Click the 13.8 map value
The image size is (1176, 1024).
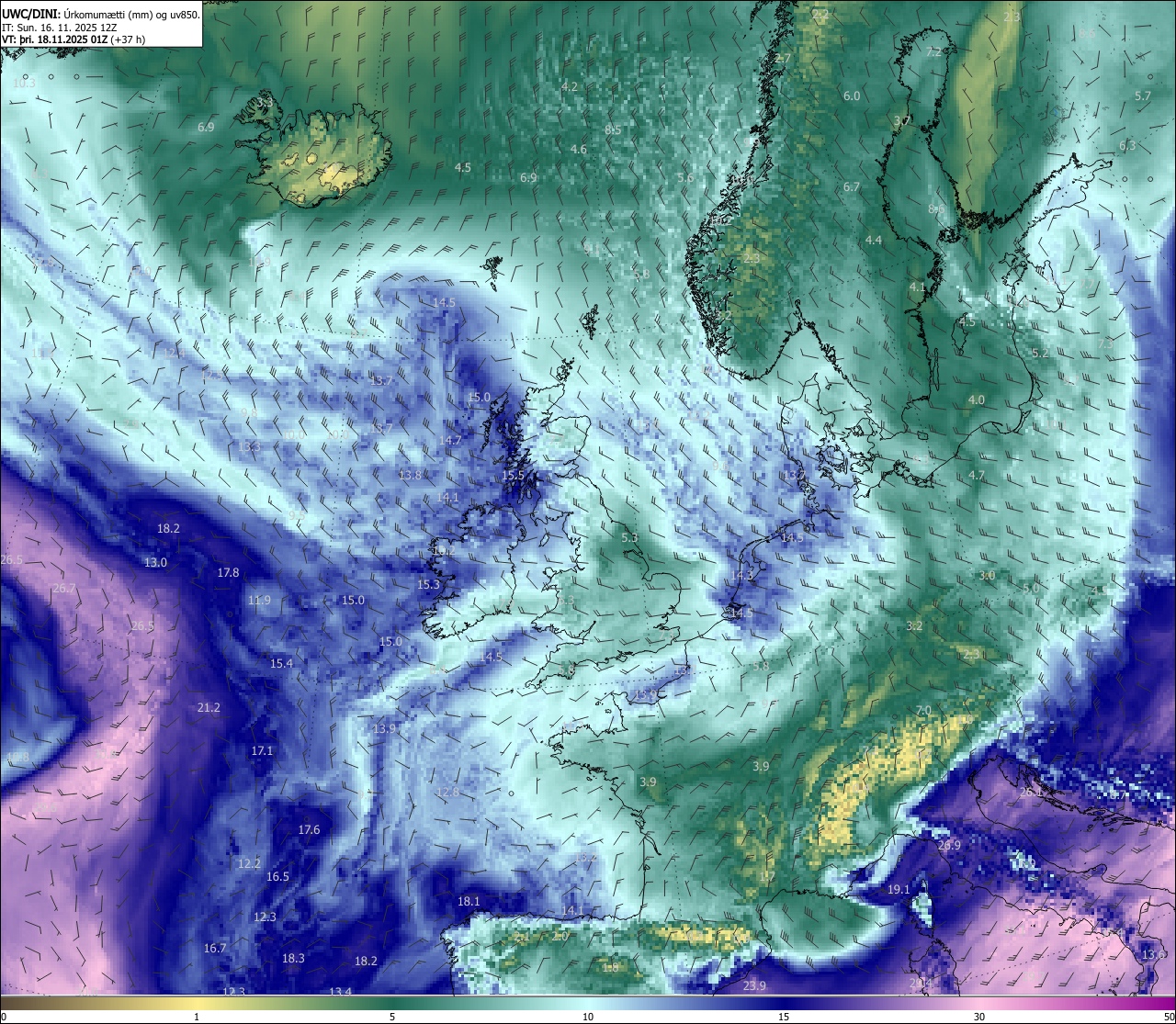point(411,475)
